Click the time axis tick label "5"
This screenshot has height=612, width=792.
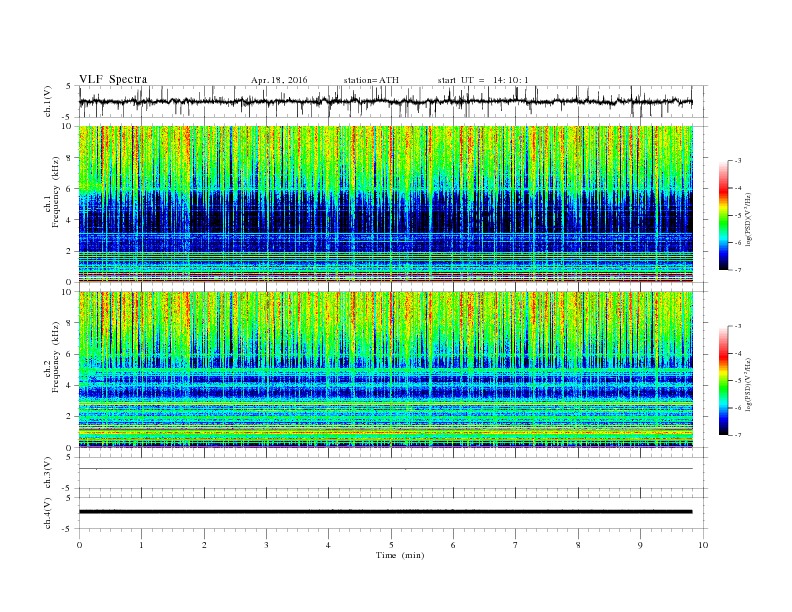(391, 545)
